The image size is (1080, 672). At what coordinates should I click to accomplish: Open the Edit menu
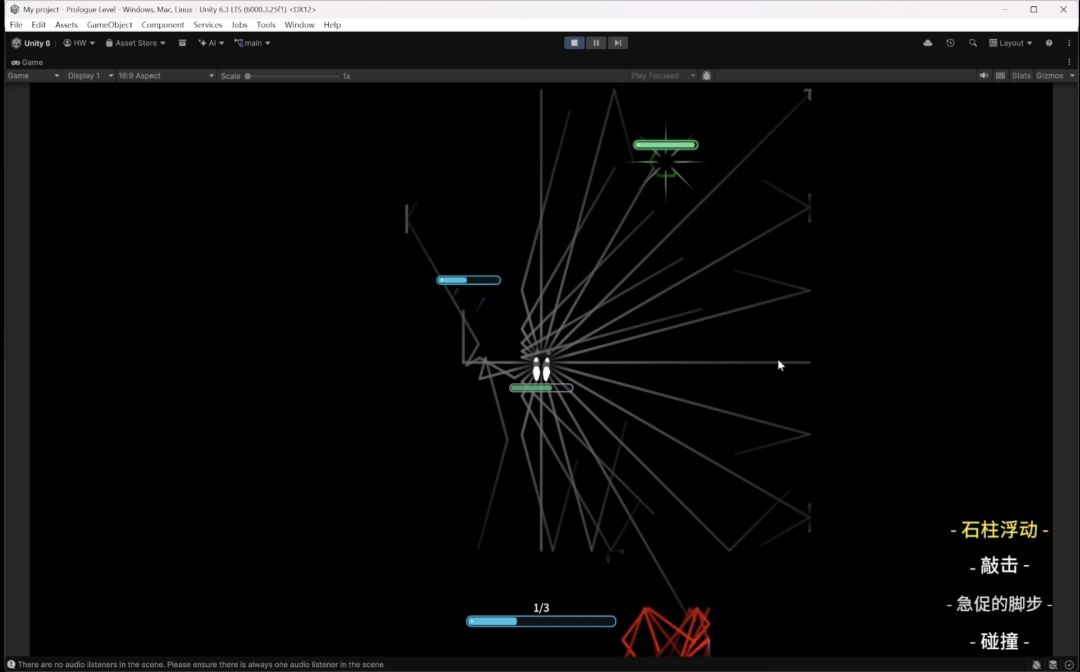(x=39, y=25)
